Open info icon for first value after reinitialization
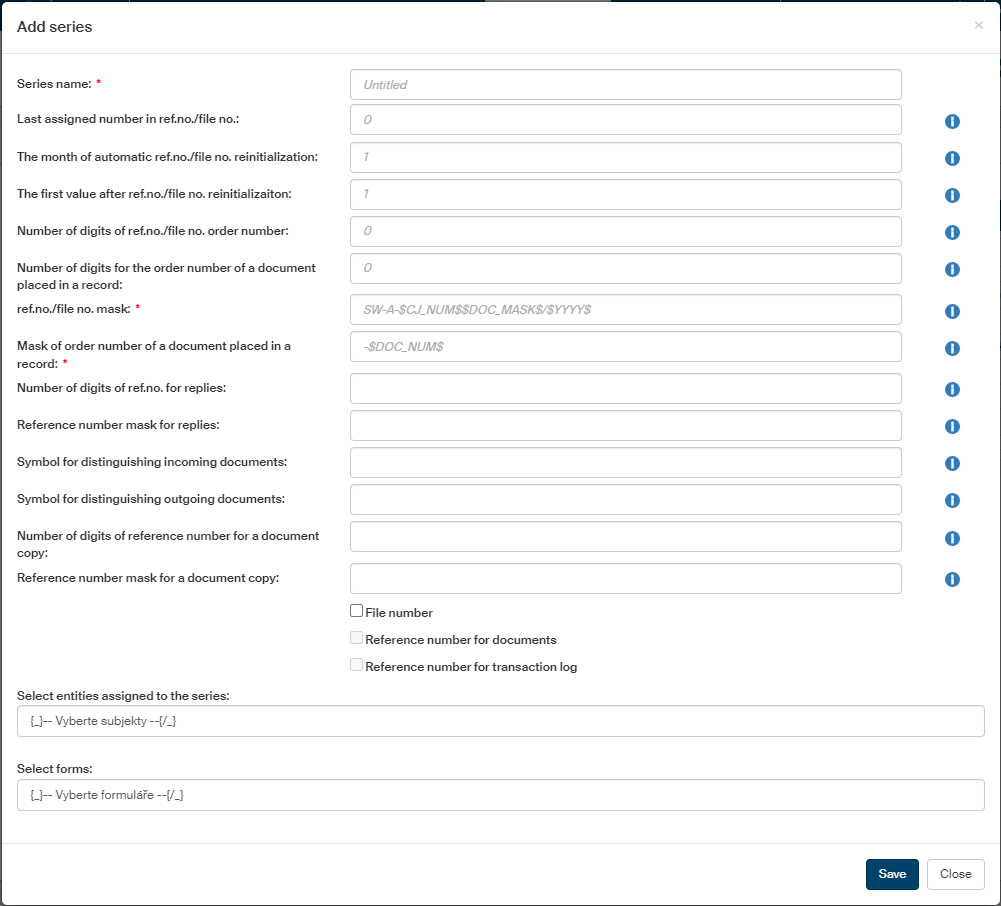 tap(952, 195)
